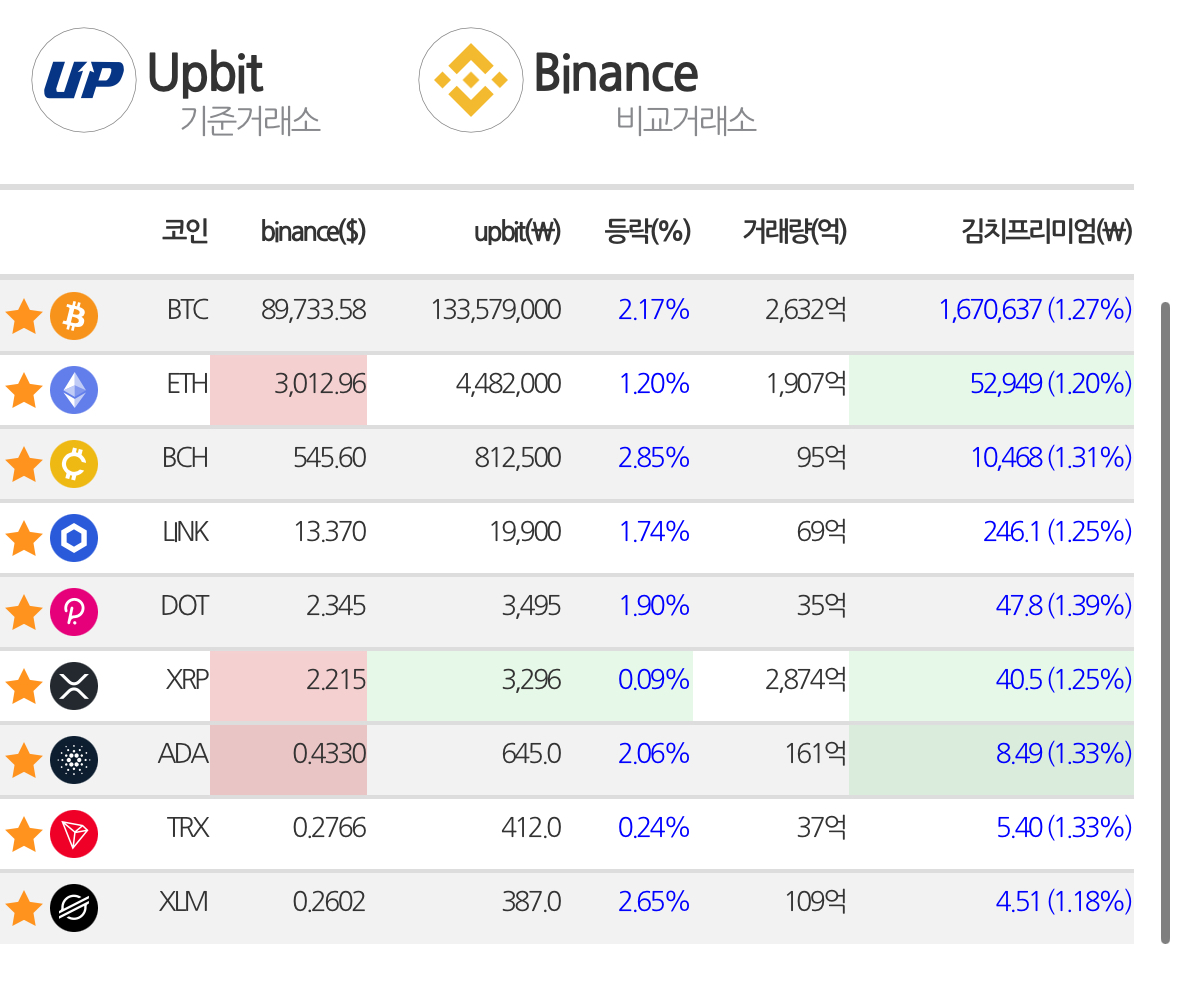
Task: Toggle the favorite star for LINK
Action: (x=24, y=538)
